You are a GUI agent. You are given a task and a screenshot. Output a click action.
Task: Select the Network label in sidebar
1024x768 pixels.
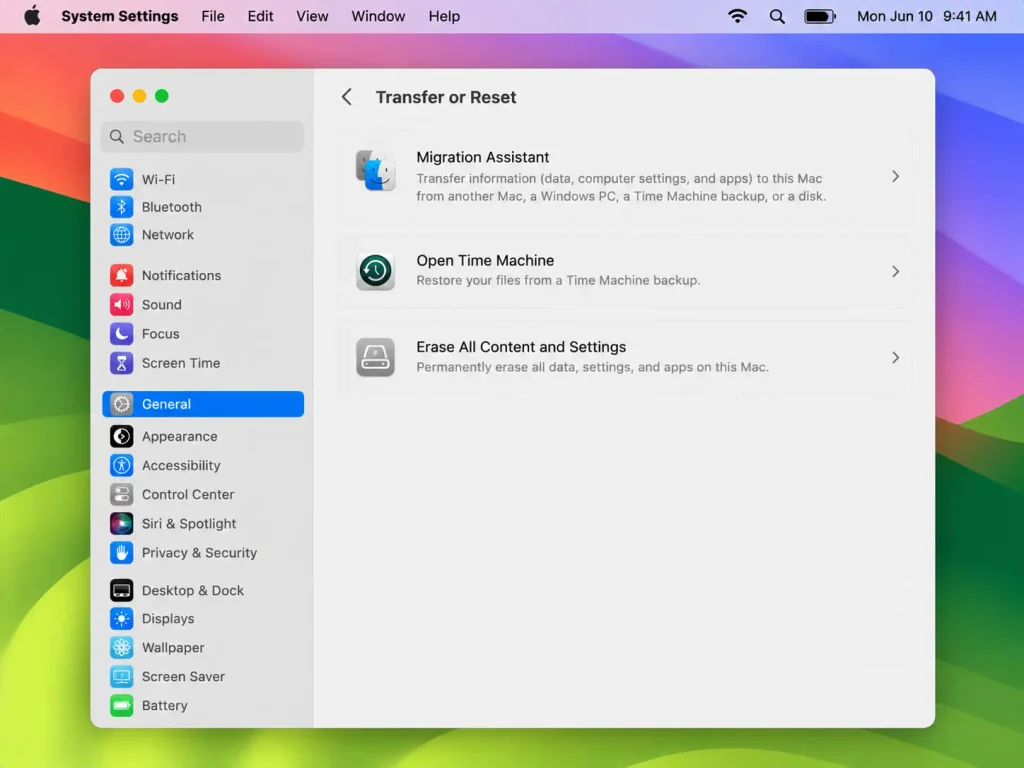(x=168, y=234)
